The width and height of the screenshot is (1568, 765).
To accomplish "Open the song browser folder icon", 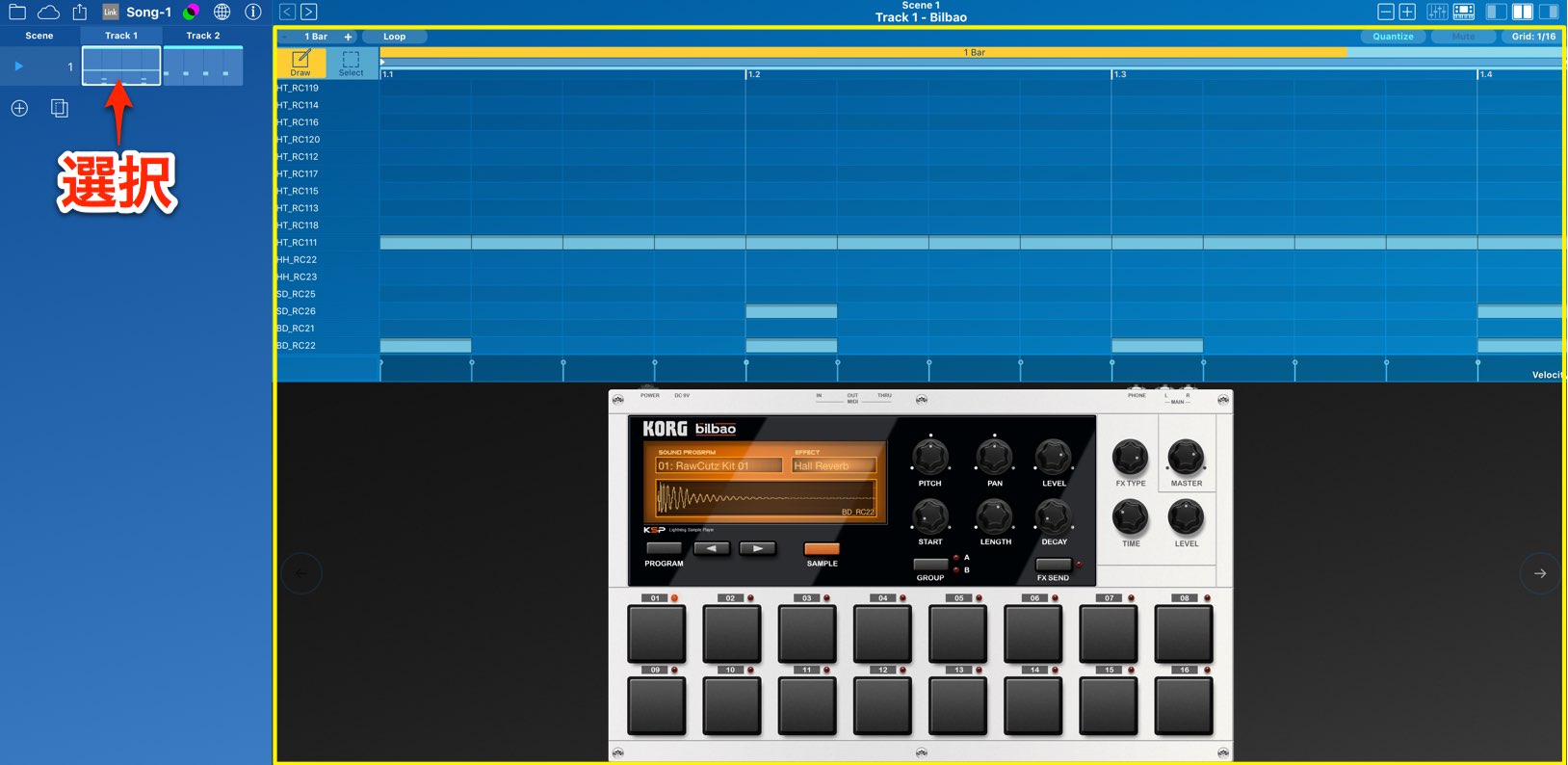I will 17,12.
